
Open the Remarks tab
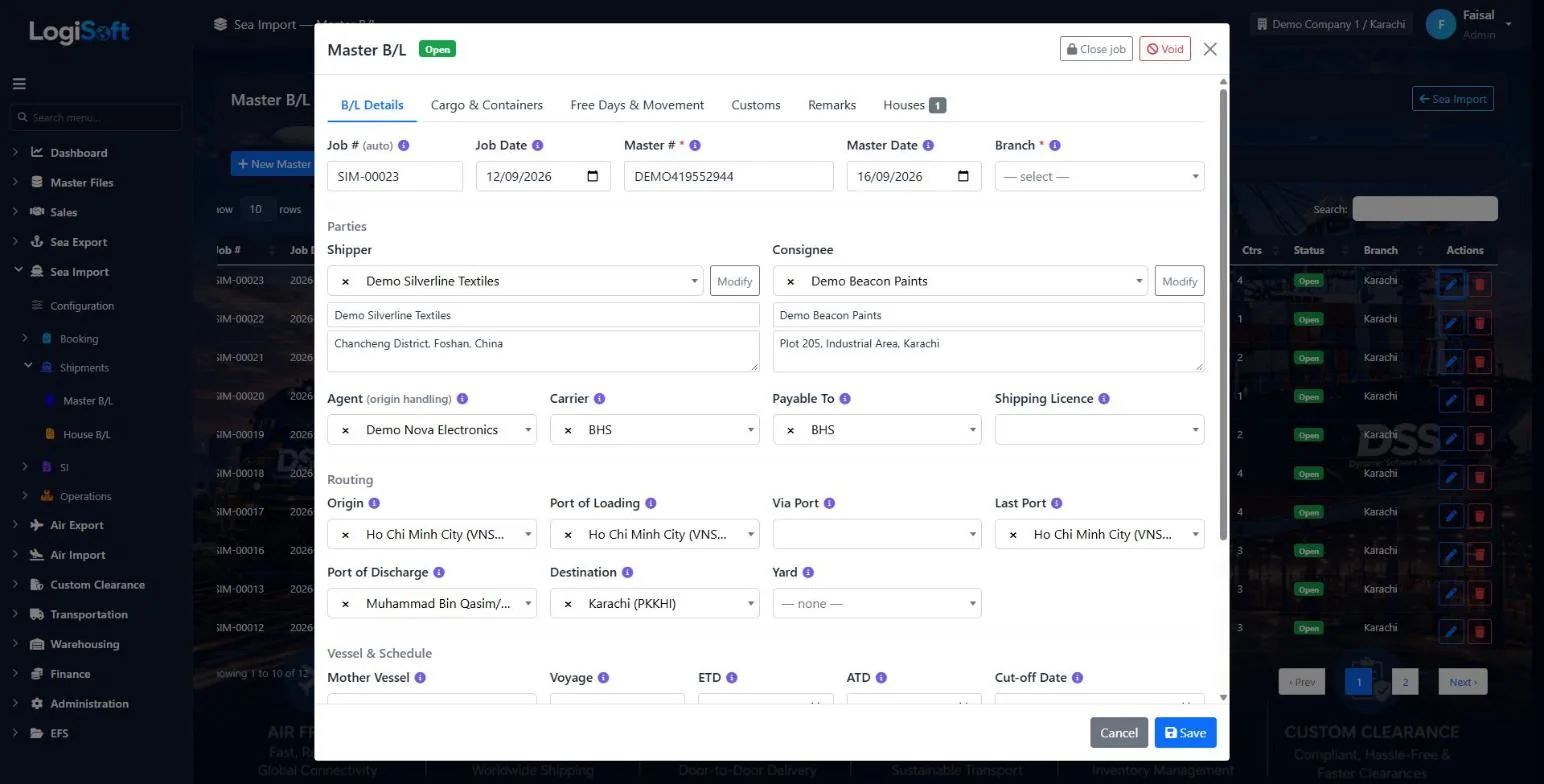[x=832, y=105]
